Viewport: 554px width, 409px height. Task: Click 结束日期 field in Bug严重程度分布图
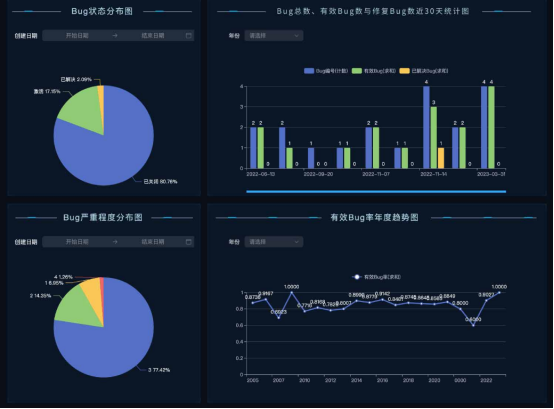tap(153, 242)
